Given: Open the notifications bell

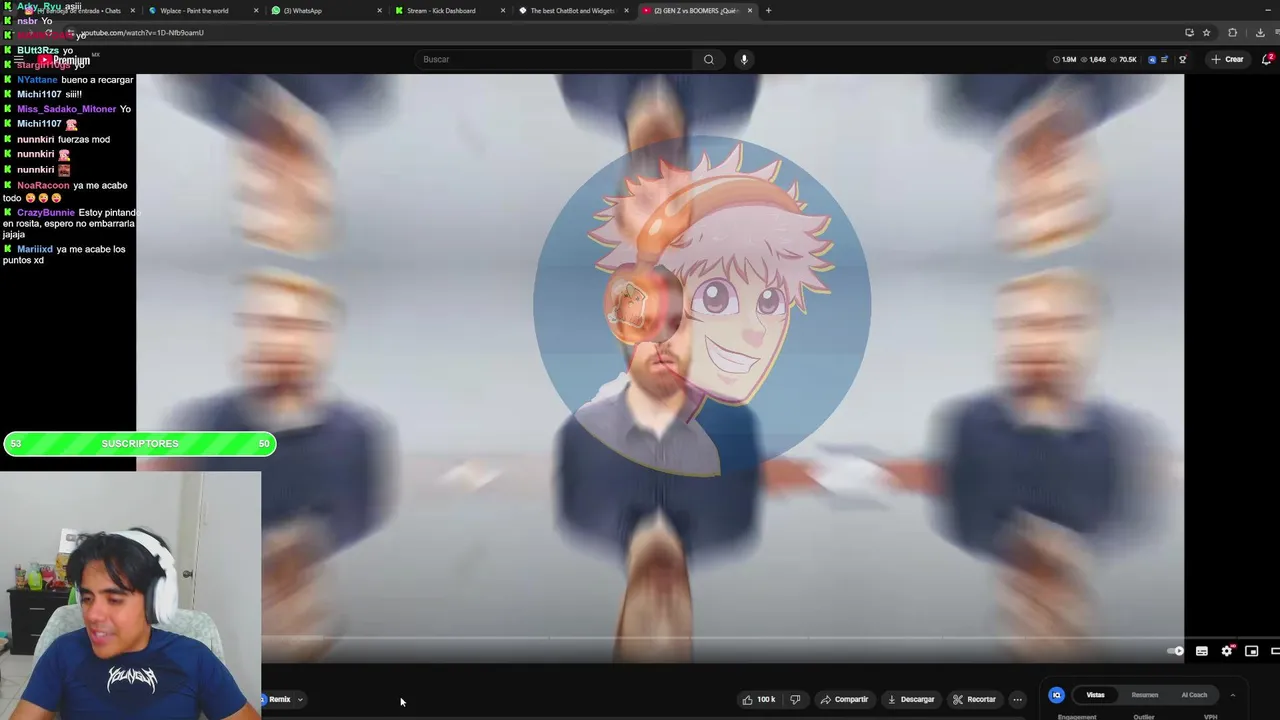Looking at the screenshot, I should point(1267,59).
